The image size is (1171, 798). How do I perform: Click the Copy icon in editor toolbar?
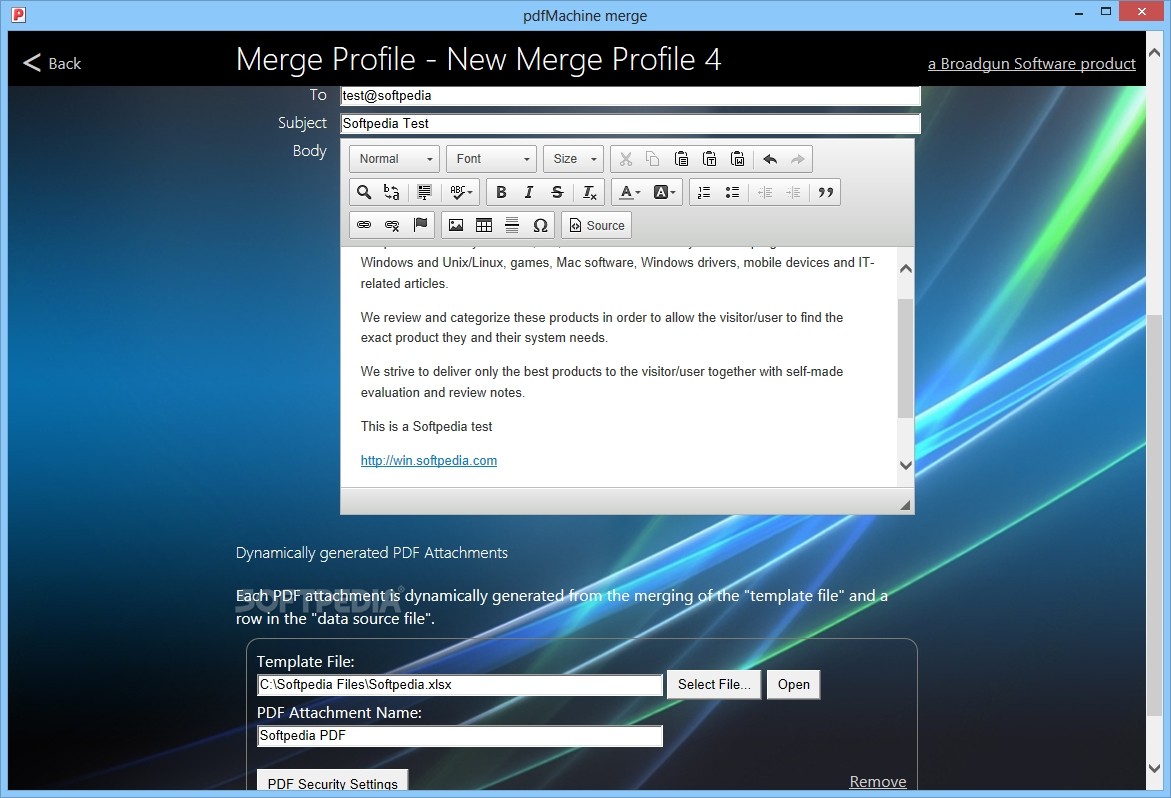[x=653, y=159]
